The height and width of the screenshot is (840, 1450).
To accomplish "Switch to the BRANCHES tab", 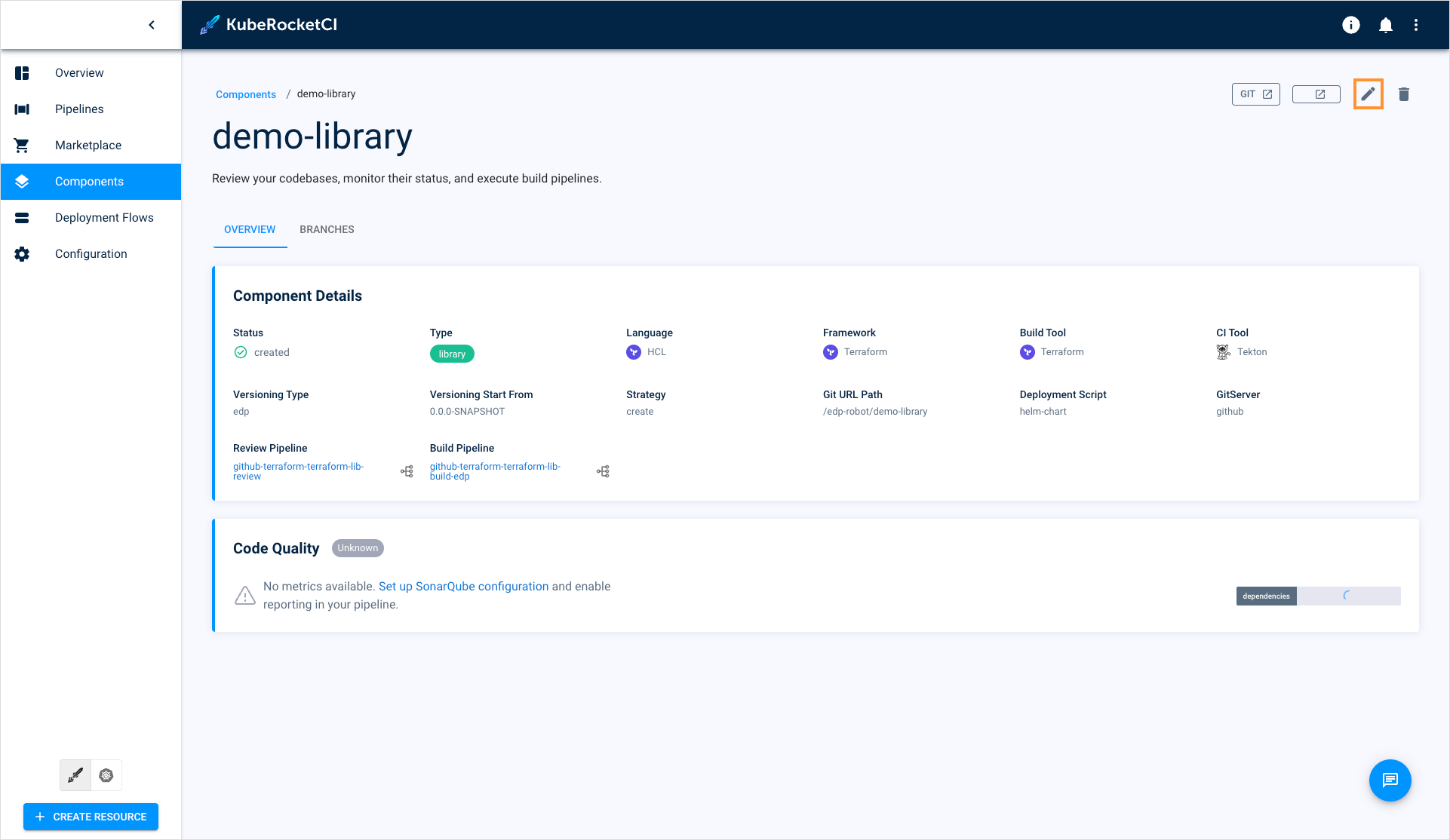I will (327, 229).
